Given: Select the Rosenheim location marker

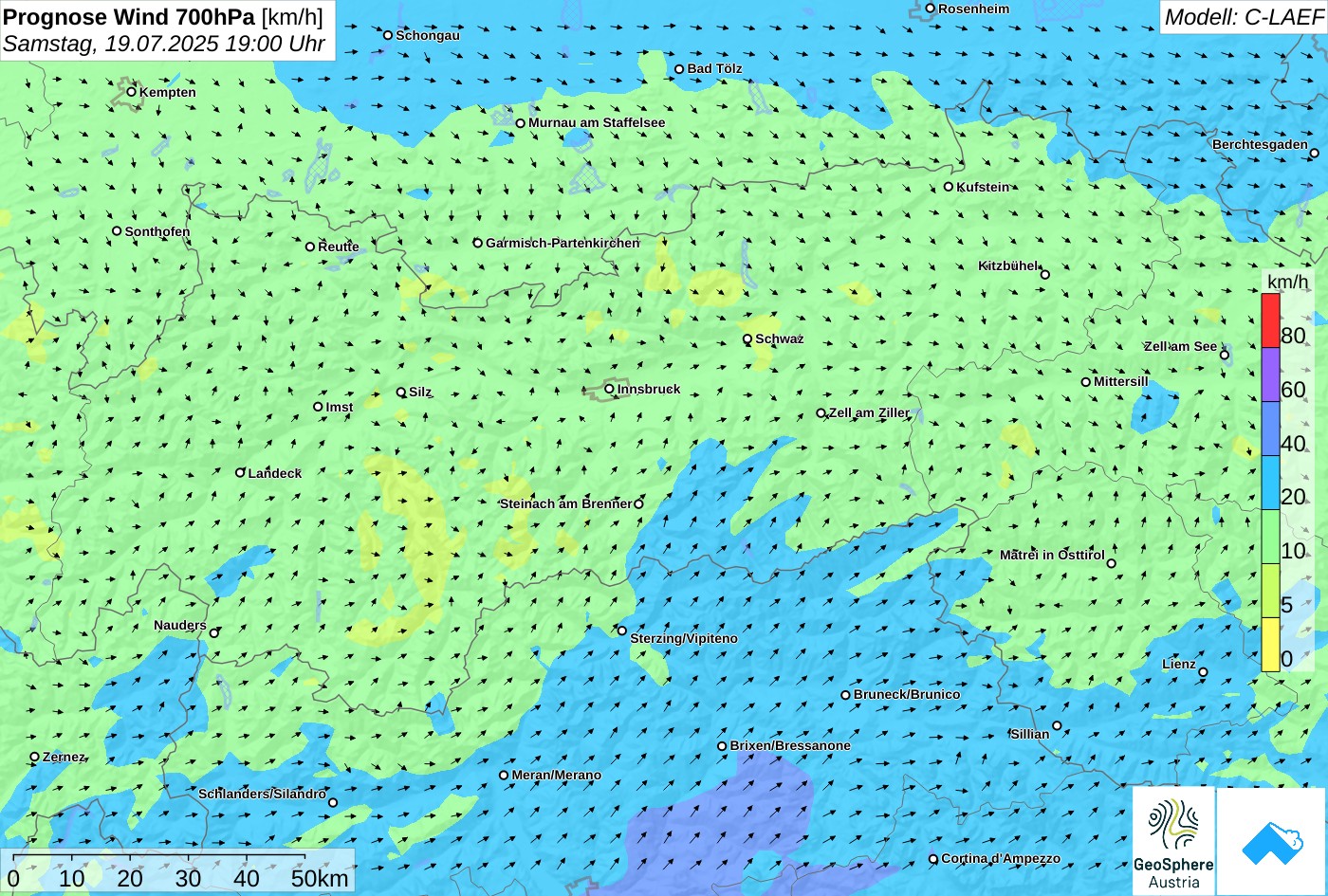Looking at the screenshot, I should click(x=931, y=9).
